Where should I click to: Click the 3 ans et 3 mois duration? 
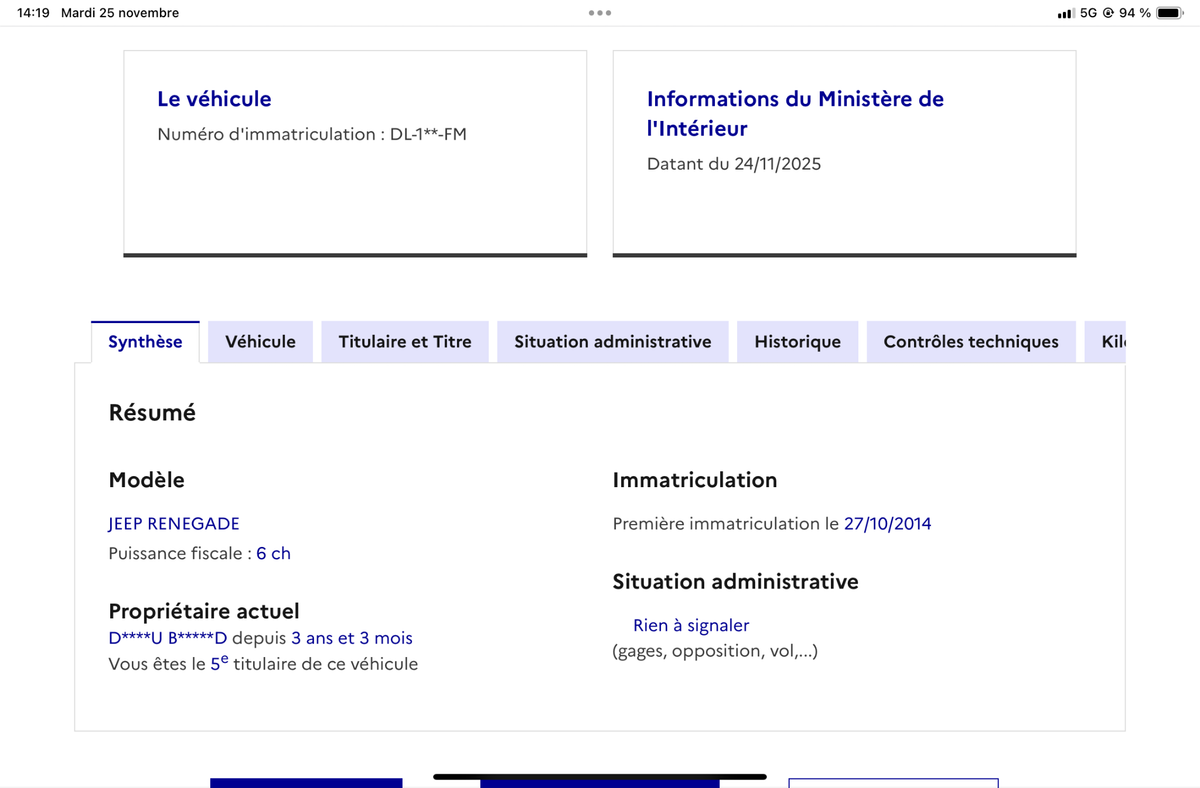coord(351,638)
